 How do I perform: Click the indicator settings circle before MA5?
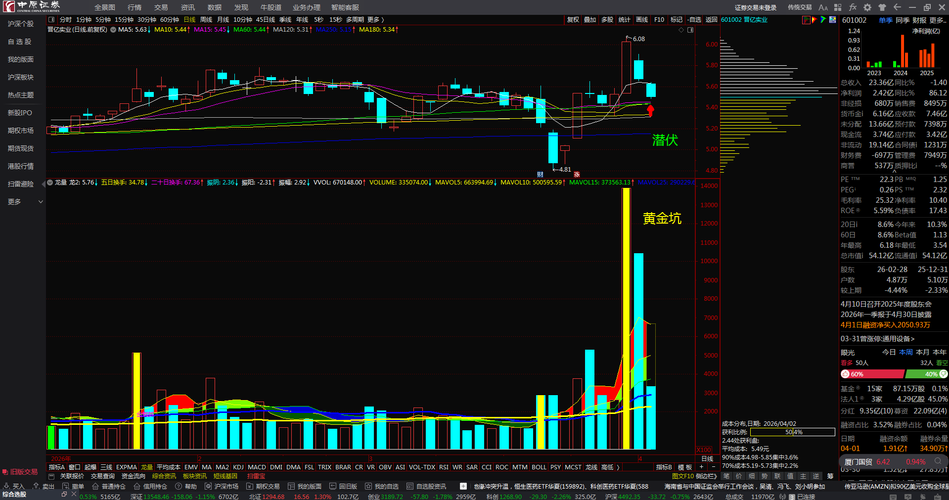point(113,30)
